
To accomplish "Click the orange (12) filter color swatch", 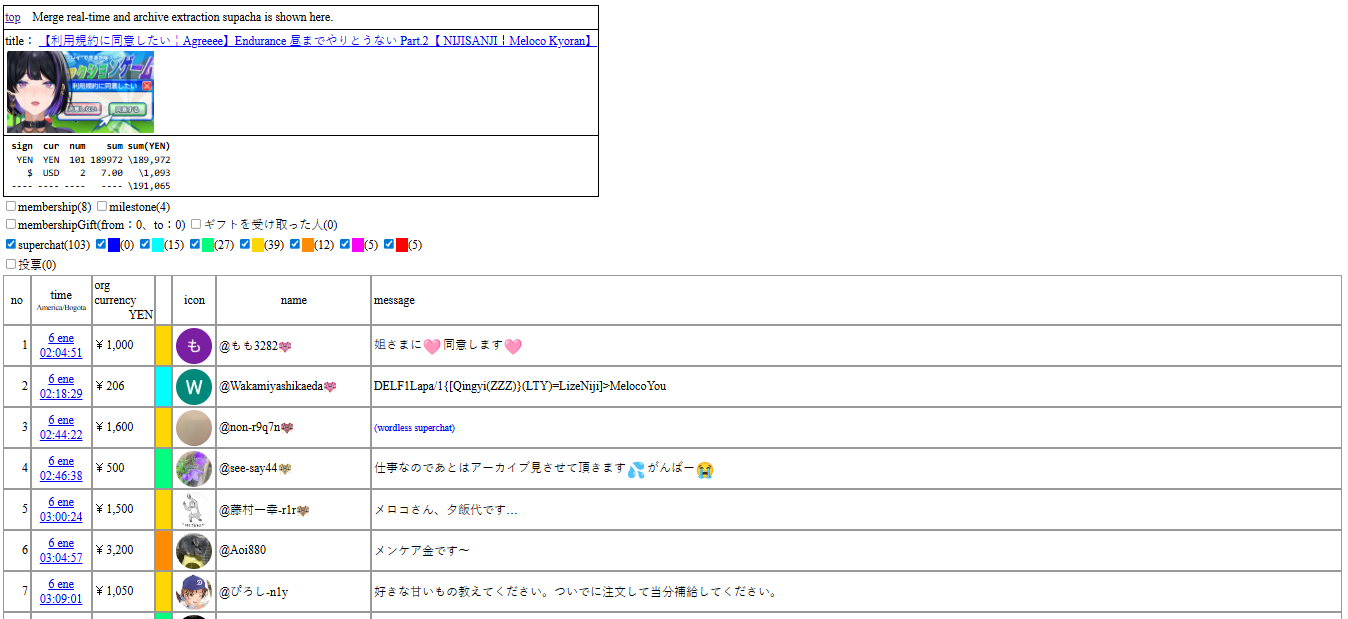I will coord(308,245).
